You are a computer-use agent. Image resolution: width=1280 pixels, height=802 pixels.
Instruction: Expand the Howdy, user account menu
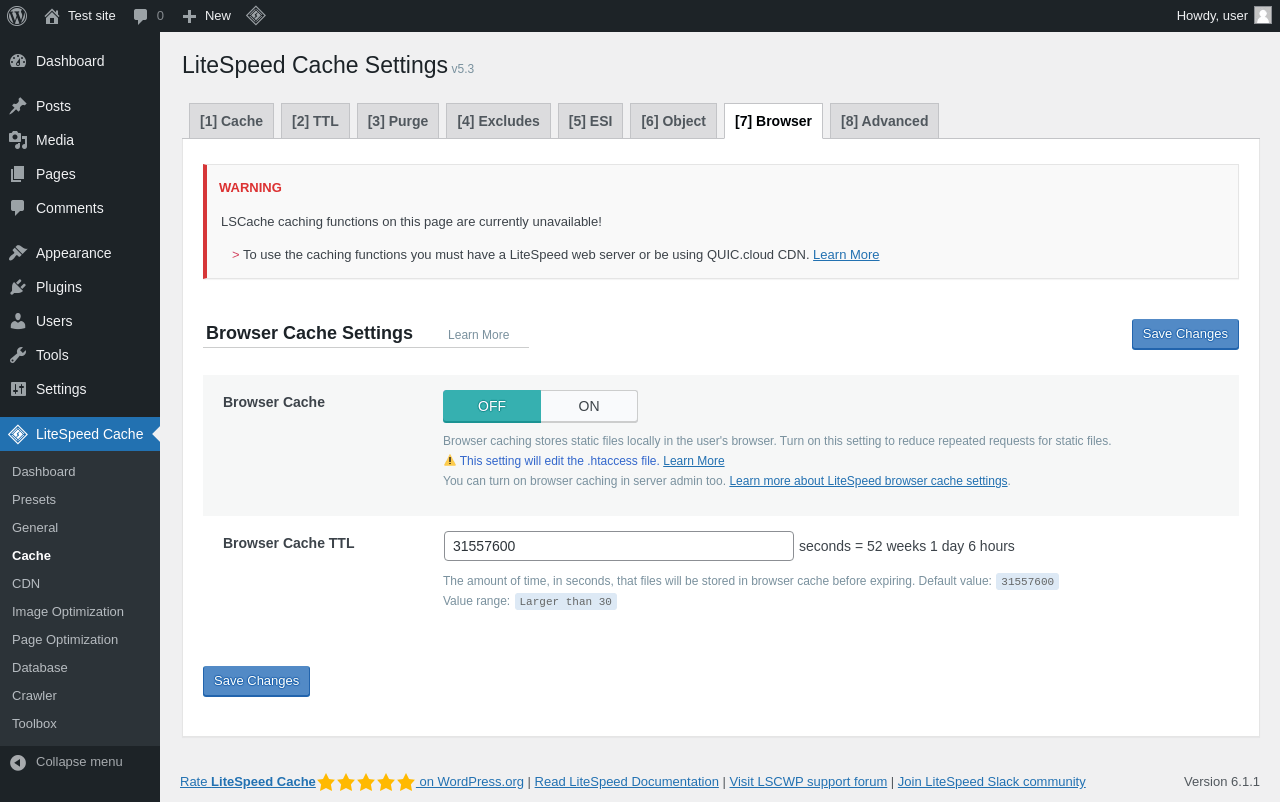[1212, 16]
